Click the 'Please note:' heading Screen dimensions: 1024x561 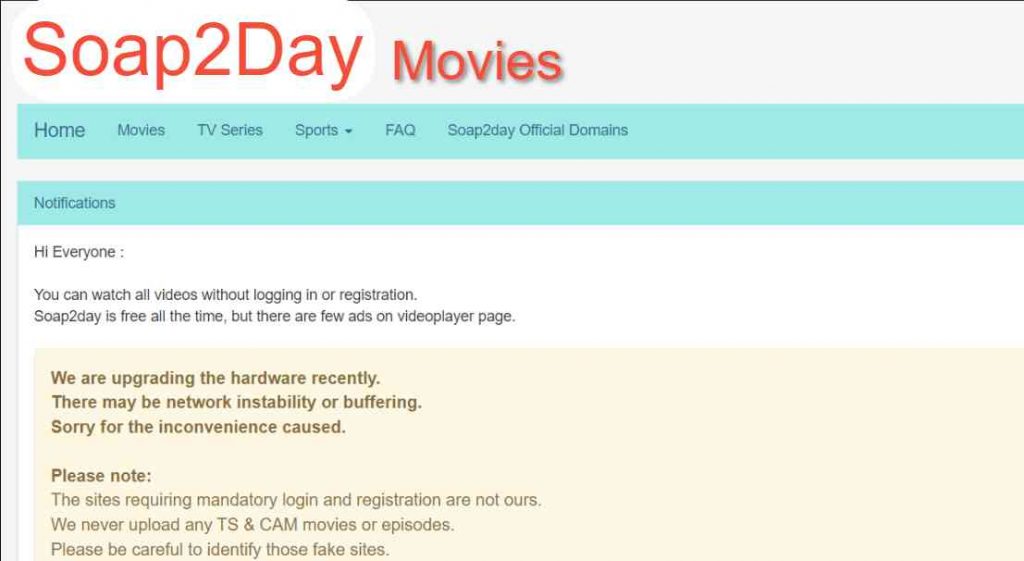coord(101,475)
